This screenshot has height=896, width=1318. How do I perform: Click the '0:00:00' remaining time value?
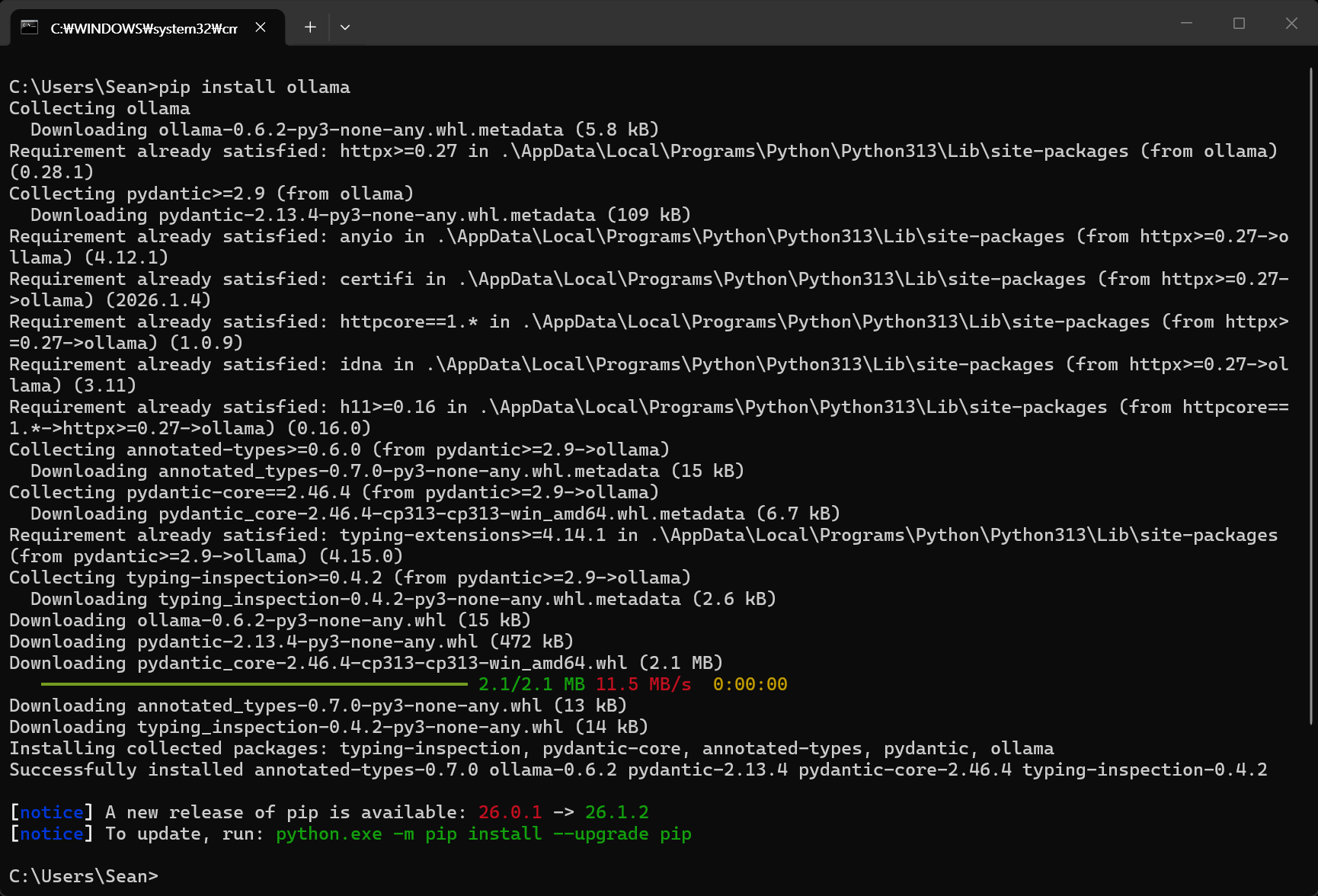[x=750, y=684]
